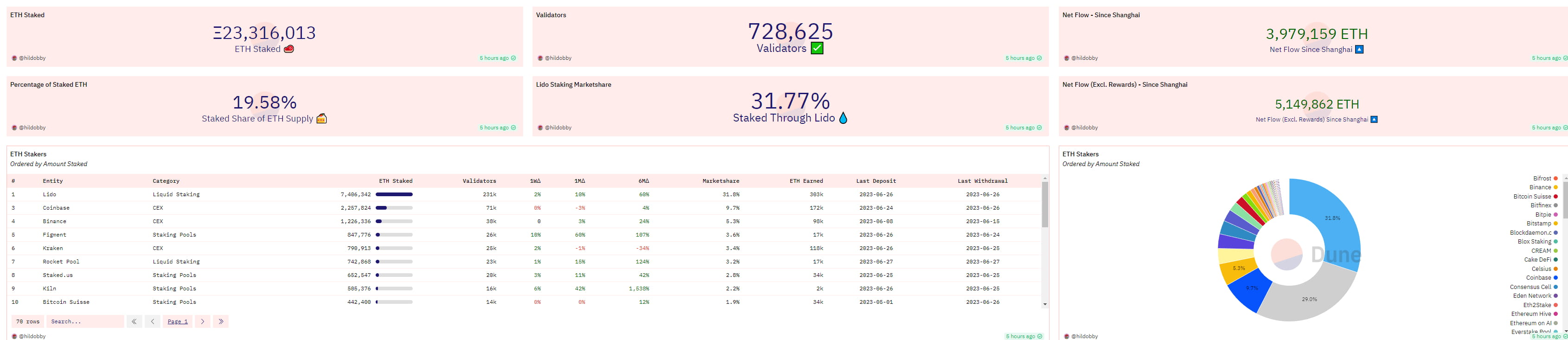Sort table by Last Withdrawal column

pos(982,181)
